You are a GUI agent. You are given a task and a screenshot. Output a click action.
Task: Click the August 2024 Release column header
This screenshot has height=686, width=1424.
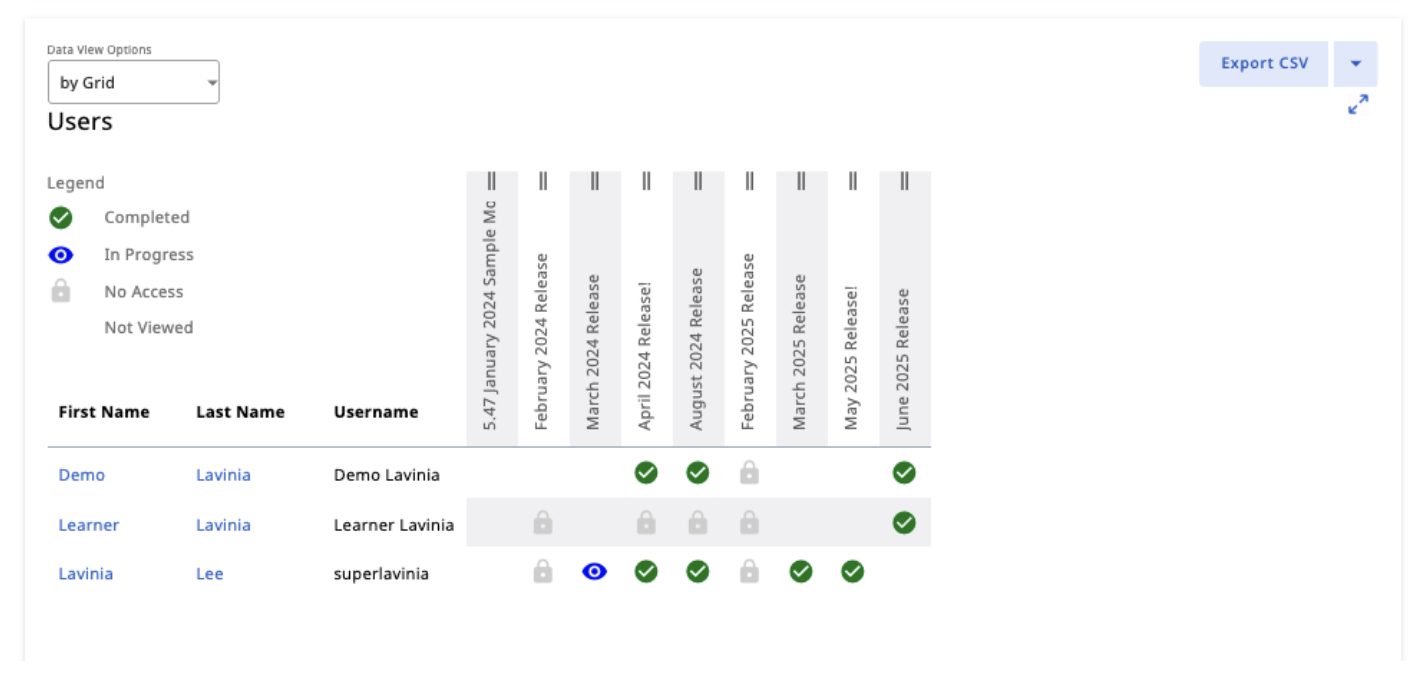click(x=697, y=349)
